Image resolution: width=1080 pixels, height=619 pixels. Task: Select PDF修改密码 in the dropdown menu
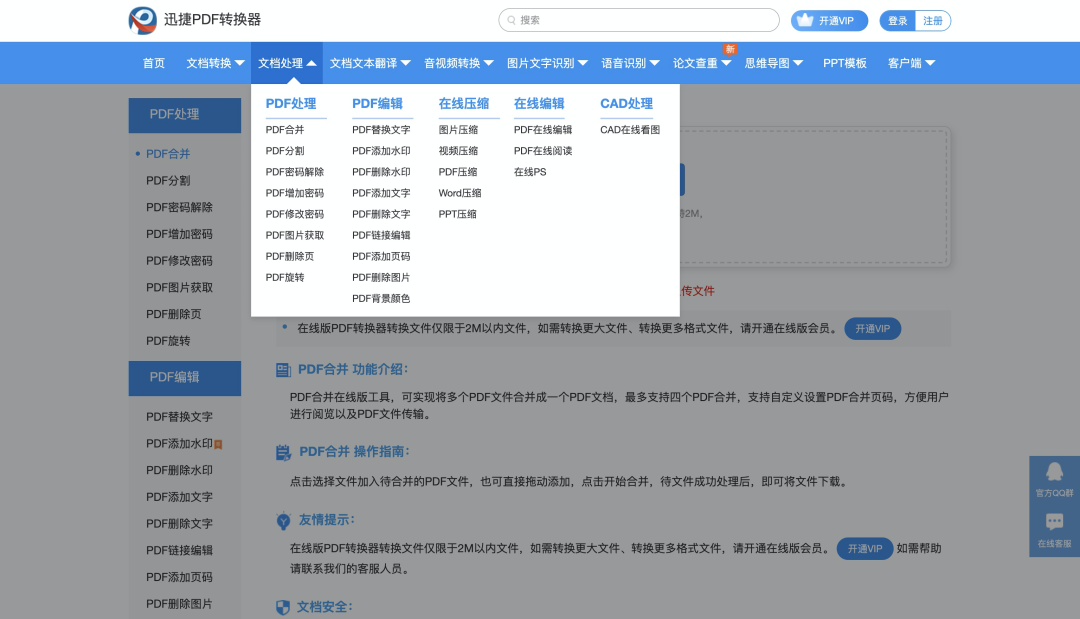point(295,214)
